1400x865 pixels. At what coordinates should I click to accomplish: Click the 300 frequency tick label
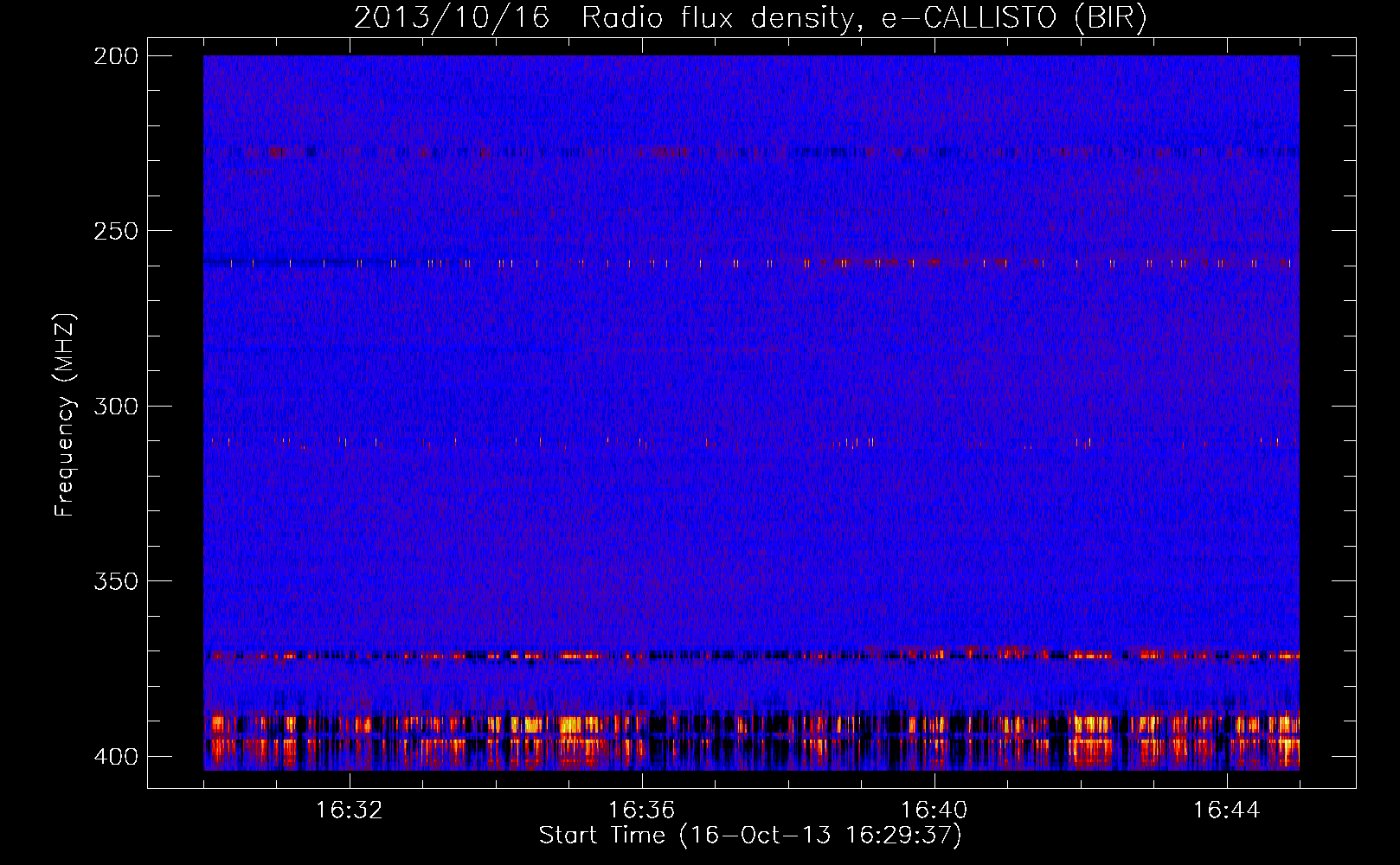click(x=115, y=407)
